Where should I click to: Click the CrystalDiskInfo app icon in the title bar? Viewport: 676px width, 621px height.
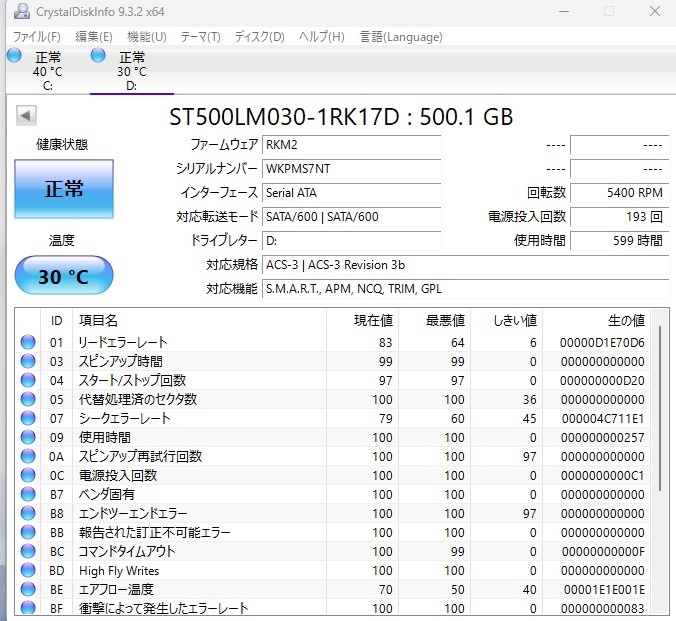coord(21,11)
